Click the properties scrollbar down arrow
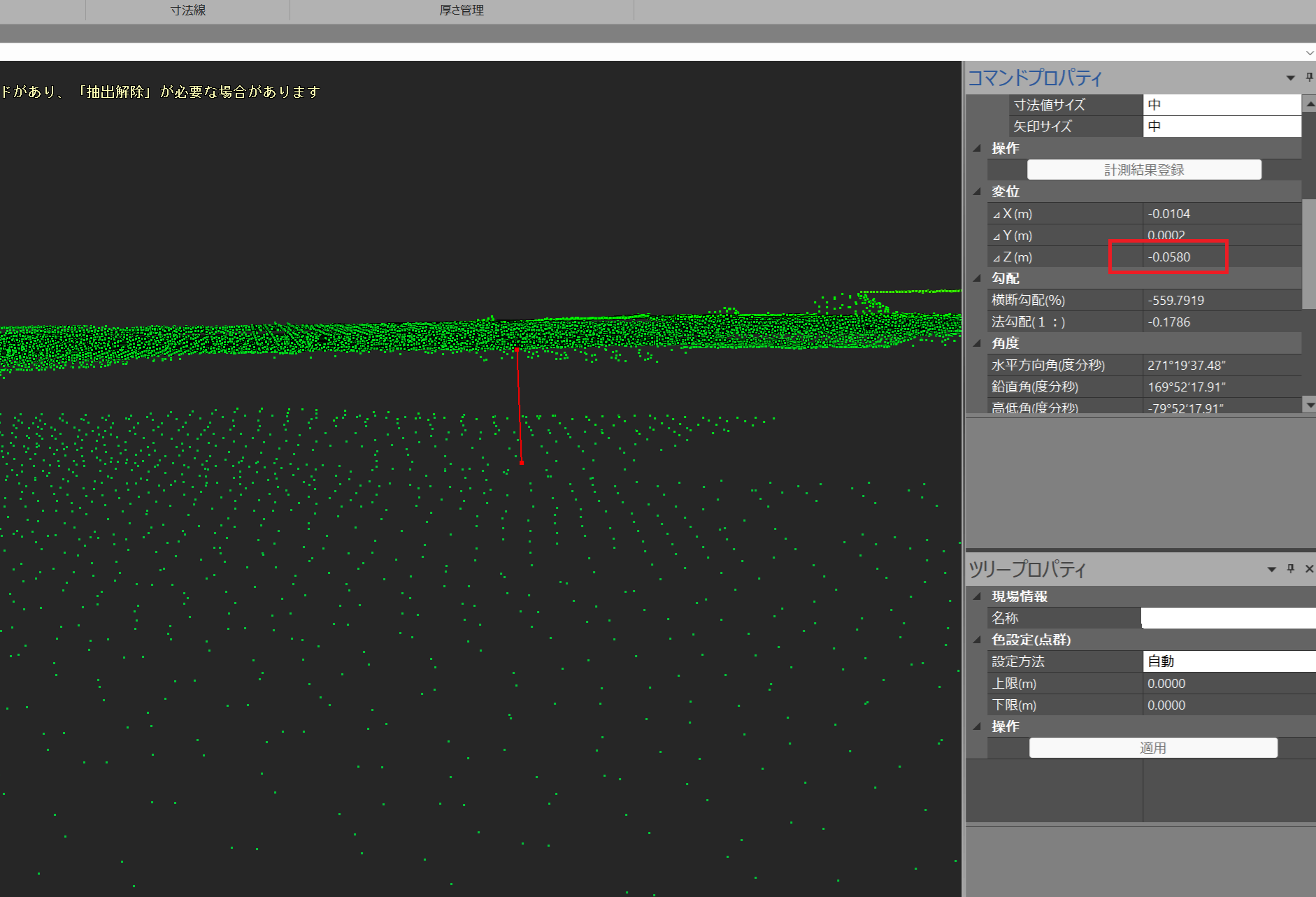1316x897 pixels. point(1310,404)
